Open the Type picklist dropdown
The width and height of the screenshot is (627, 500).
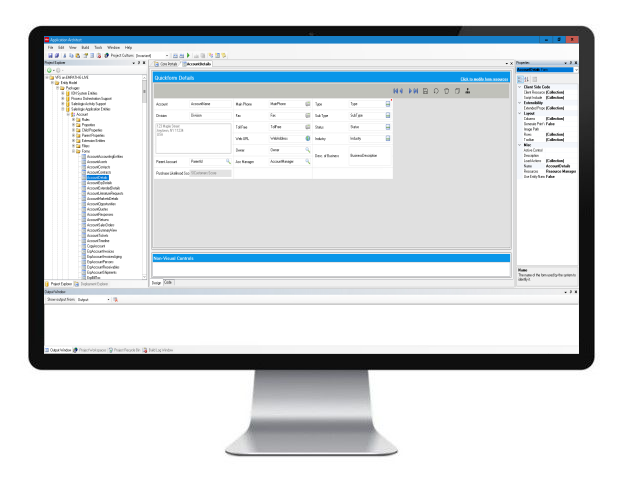pyautogui.click(x=387, y=104)
